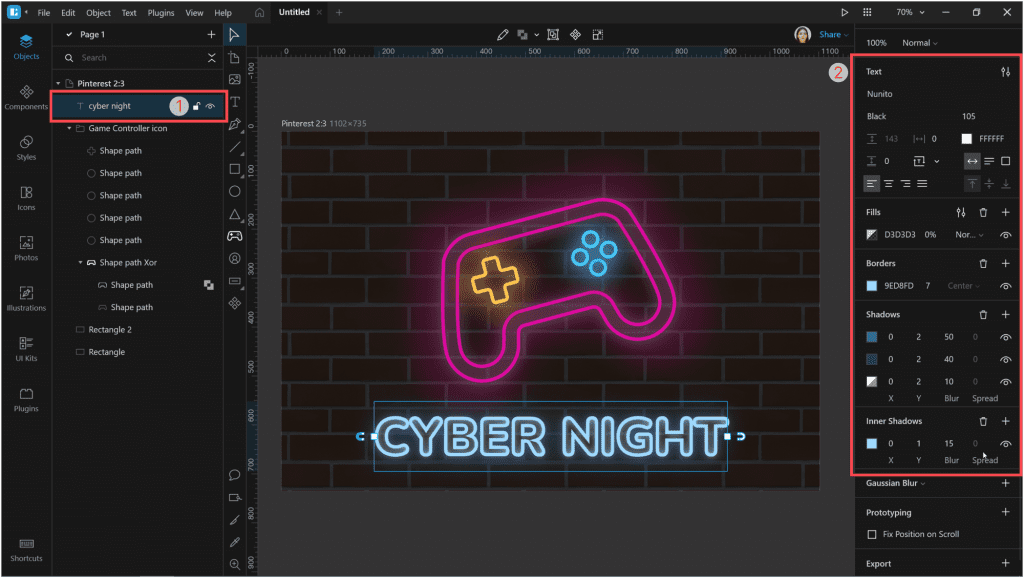This screenshot has height=578, width=1024.
Task: Open the Gaussian Blur type dropdown
Action: (895, 483)
